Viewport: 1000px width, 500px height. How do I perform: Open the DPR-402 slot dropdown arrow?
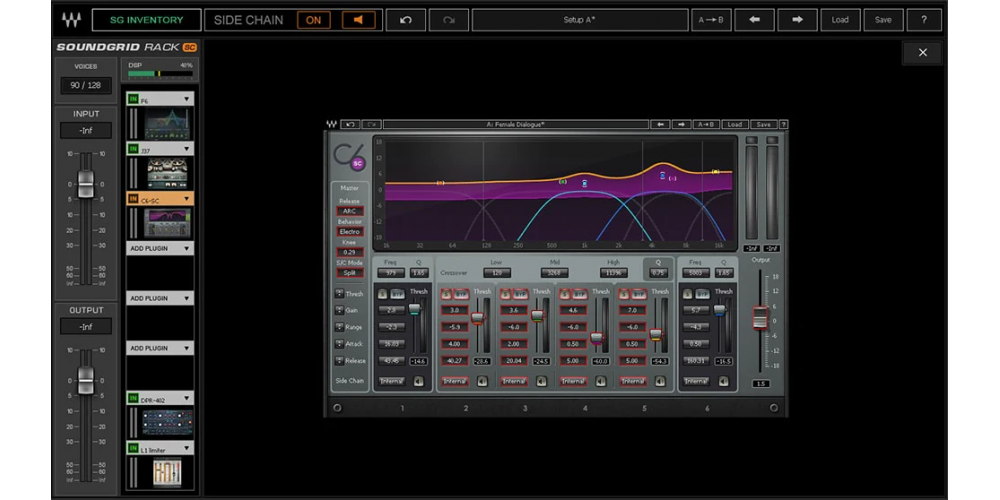186,398
